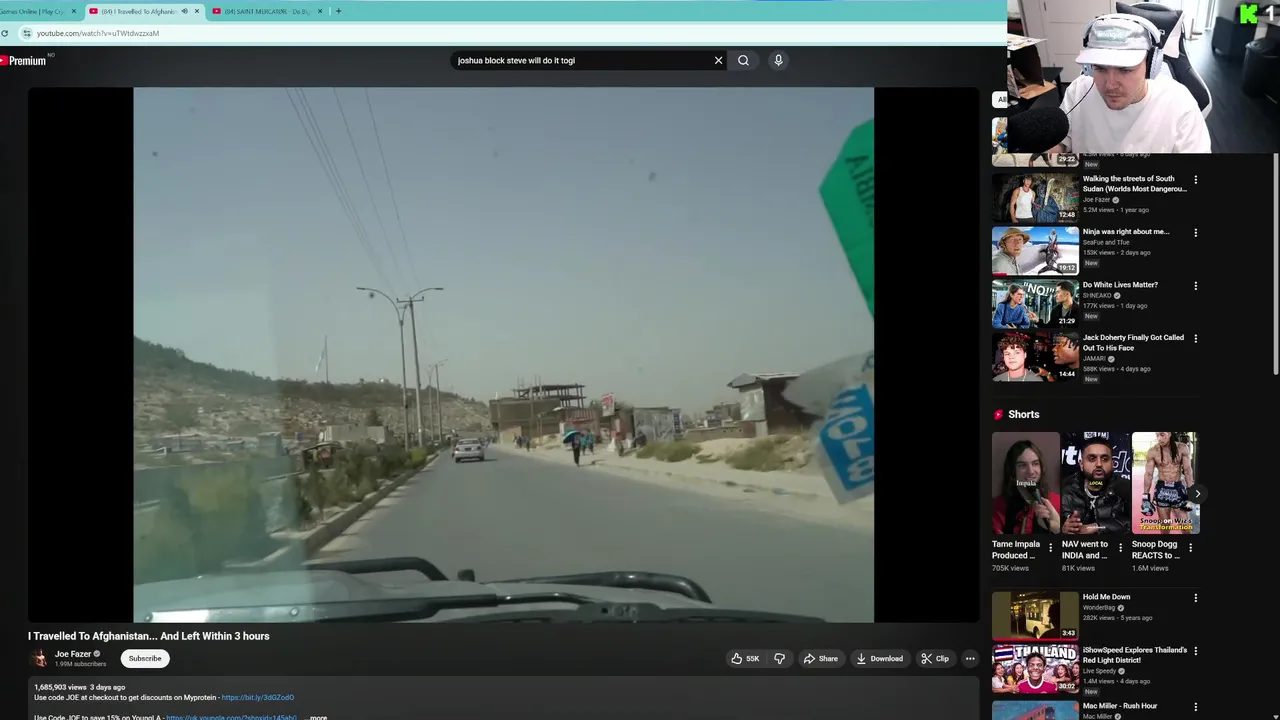The image size is (1280, 720).
Task: Close the I Travelled To Afghanistan tab
Action: click(x=197, y=11)
